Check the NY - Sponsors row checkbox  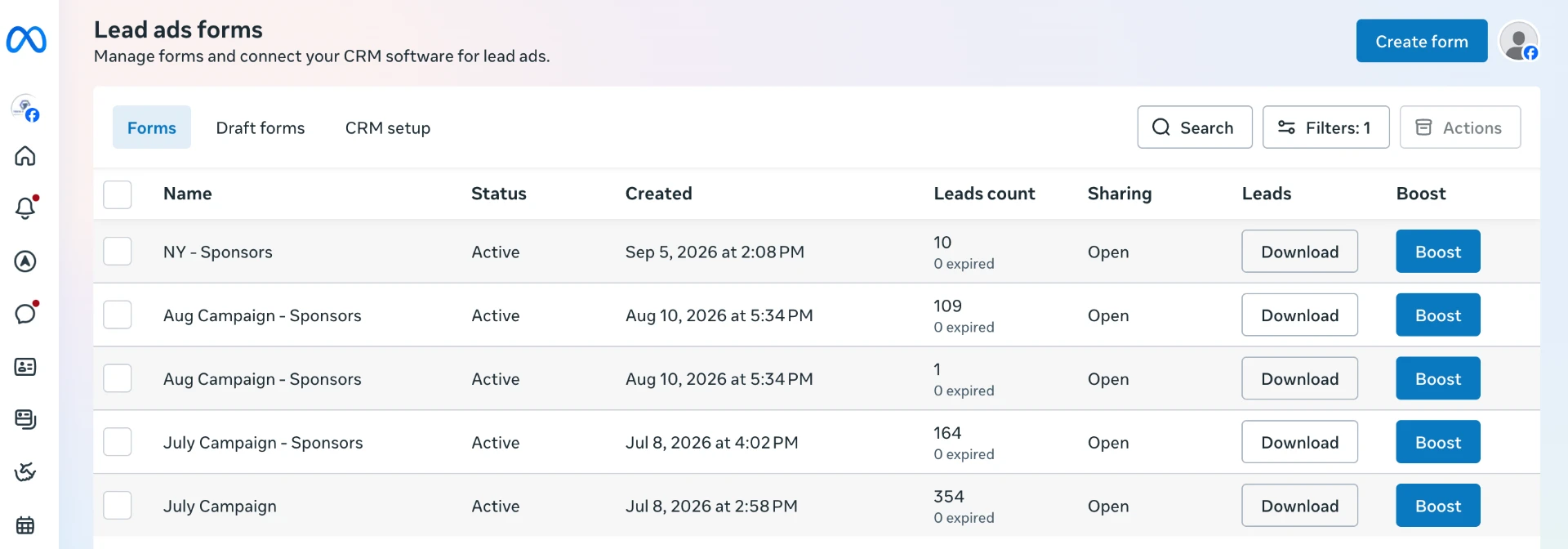coord(118,252)
